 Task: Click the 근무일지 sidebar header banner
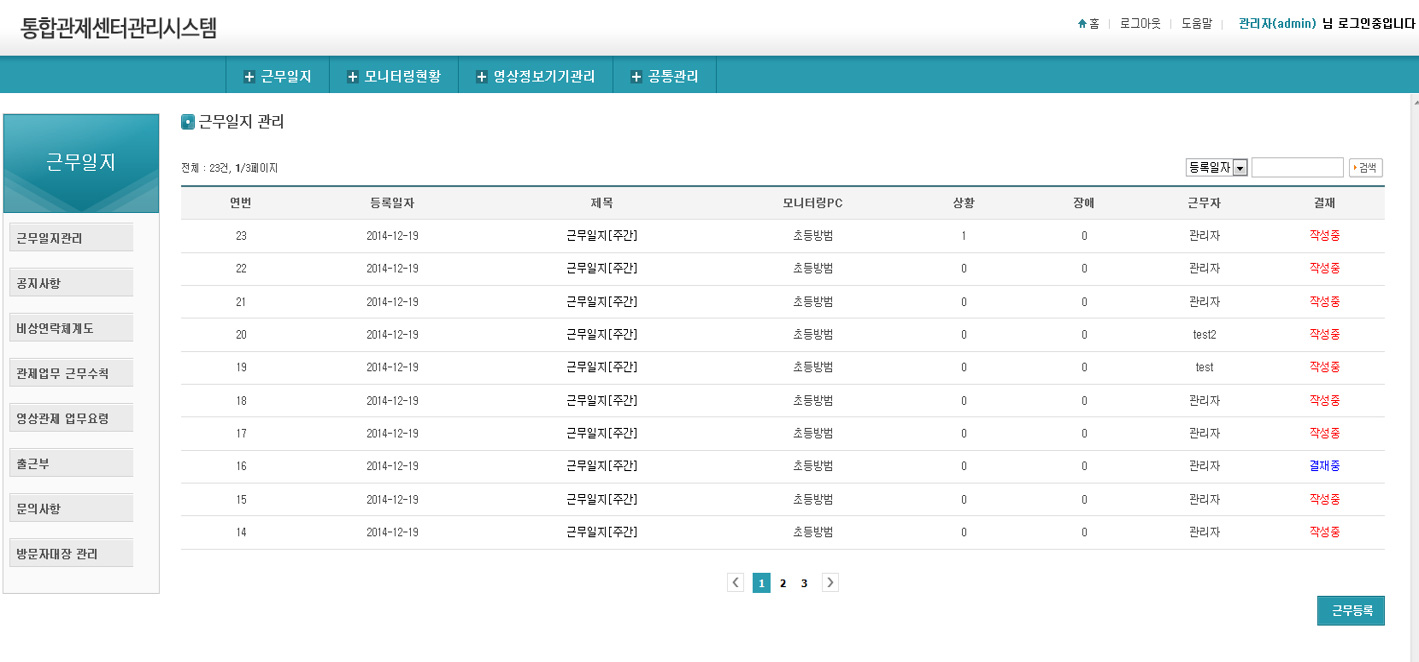pyautogui.click(x=81, y=163)
